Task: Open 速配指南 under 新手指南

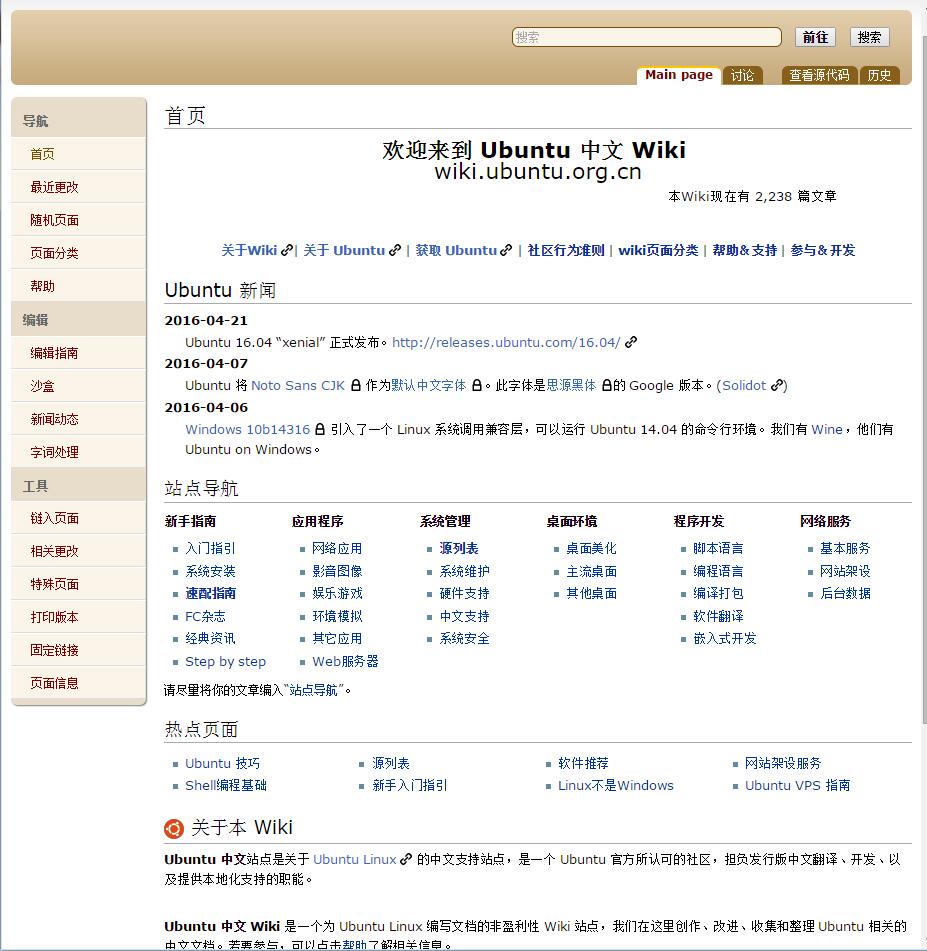Action: point(211,593)
